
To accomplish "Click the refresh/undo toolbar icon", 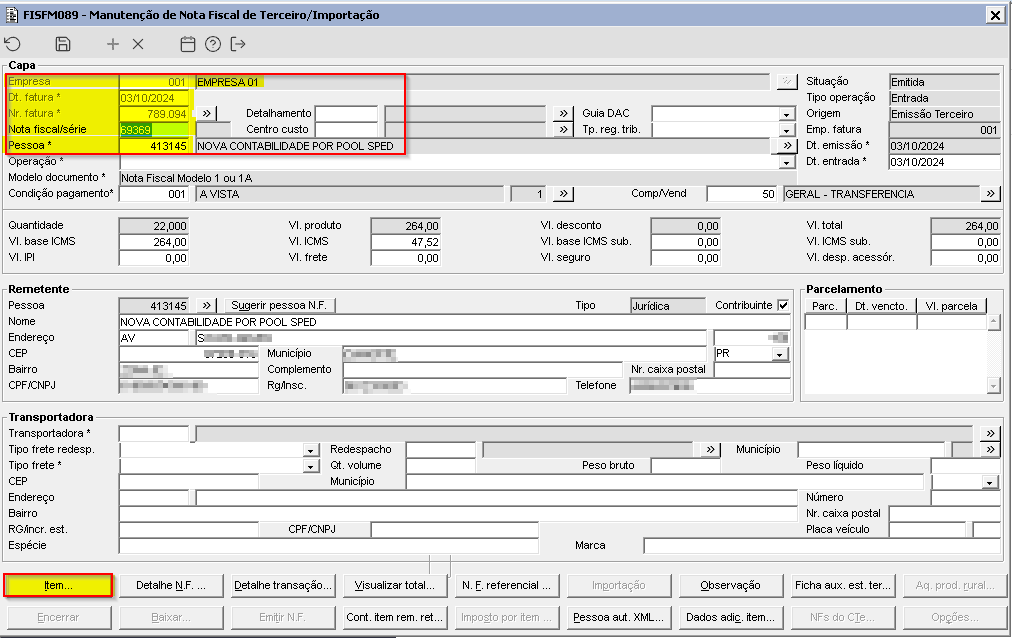I will point(13,44).
